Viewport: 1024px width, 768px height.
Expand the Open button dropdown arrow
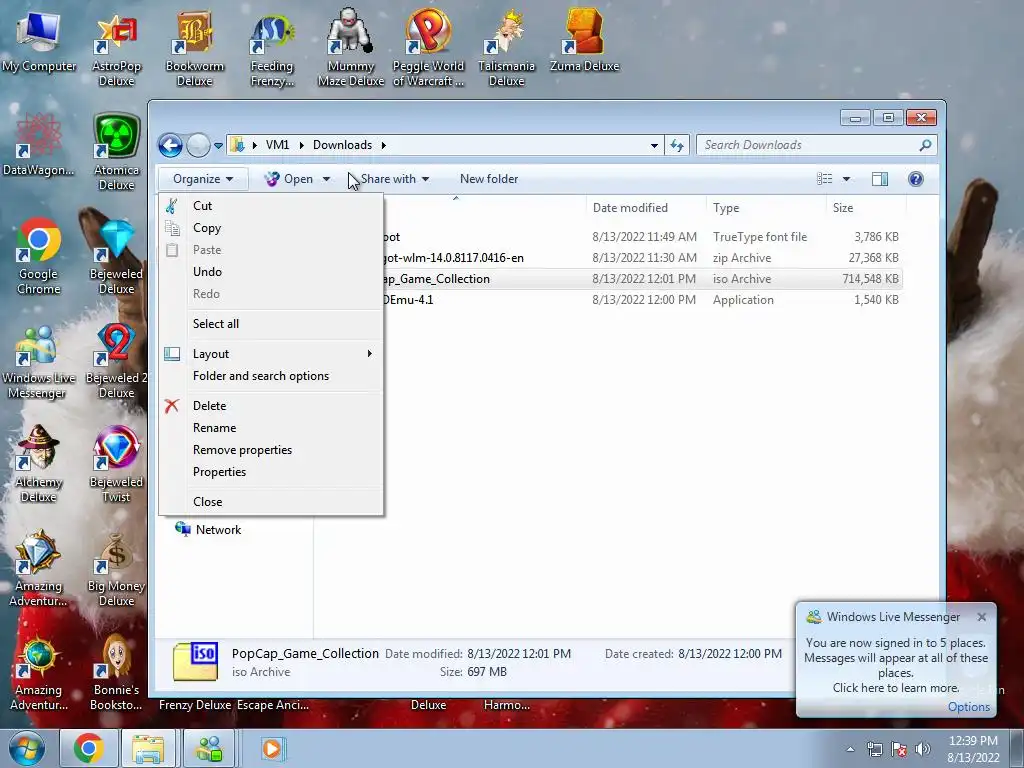(x=326, y=179)
